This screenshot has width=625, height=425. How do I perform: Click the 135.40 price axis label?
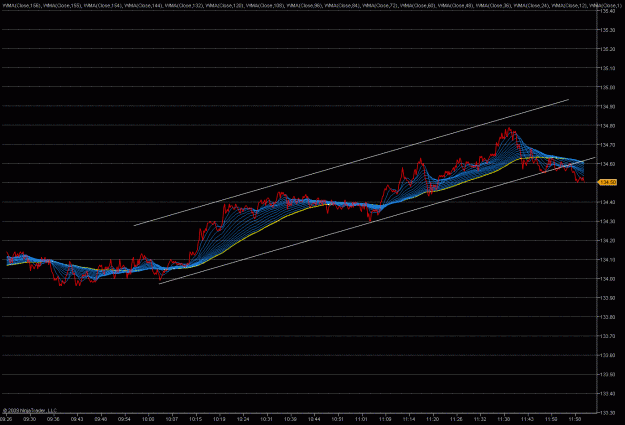(607, 11)
